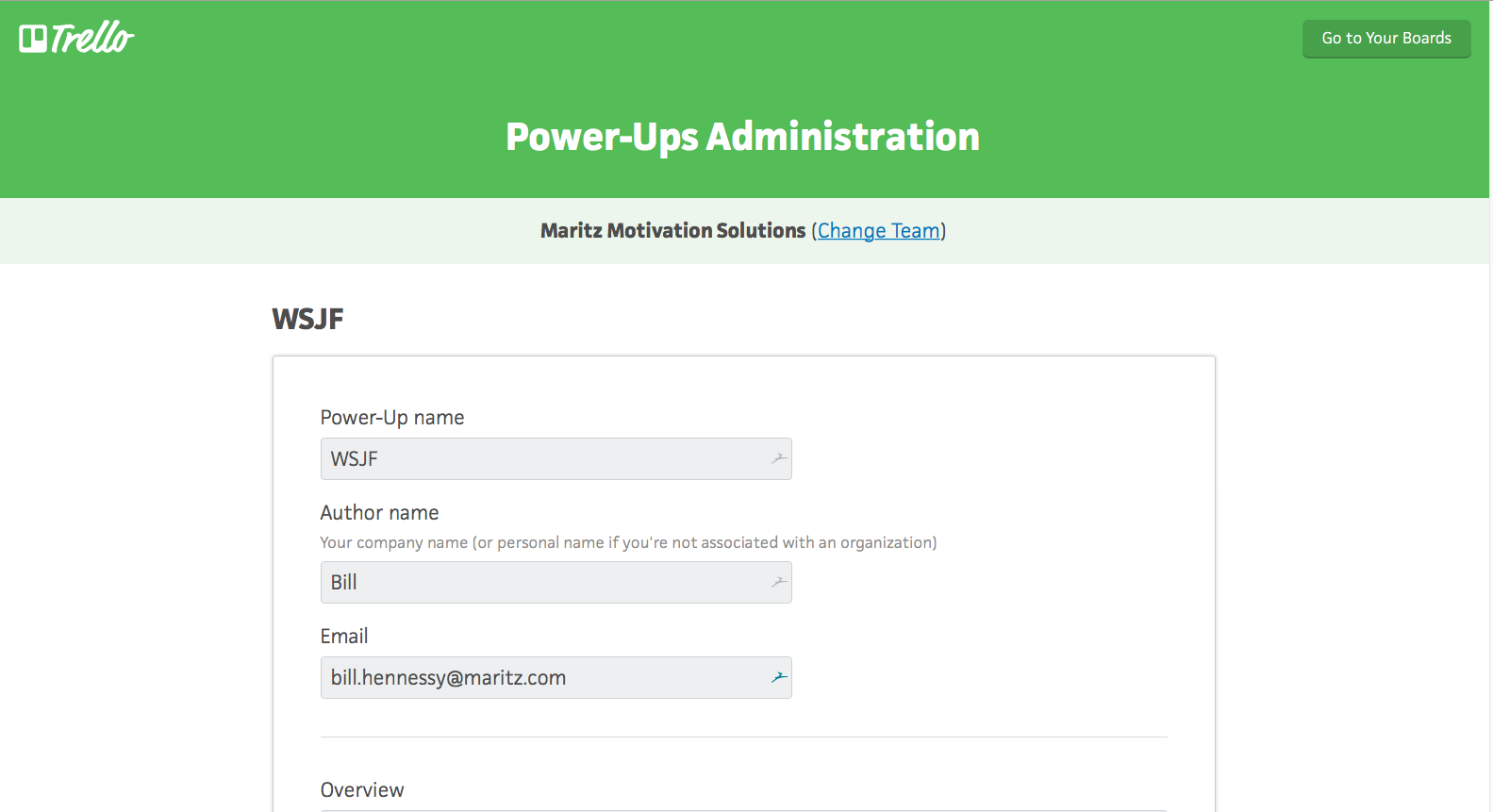Screen dimensions: 1493x812
Task: Click autofill icon in Email field
Action: [779, 677]
